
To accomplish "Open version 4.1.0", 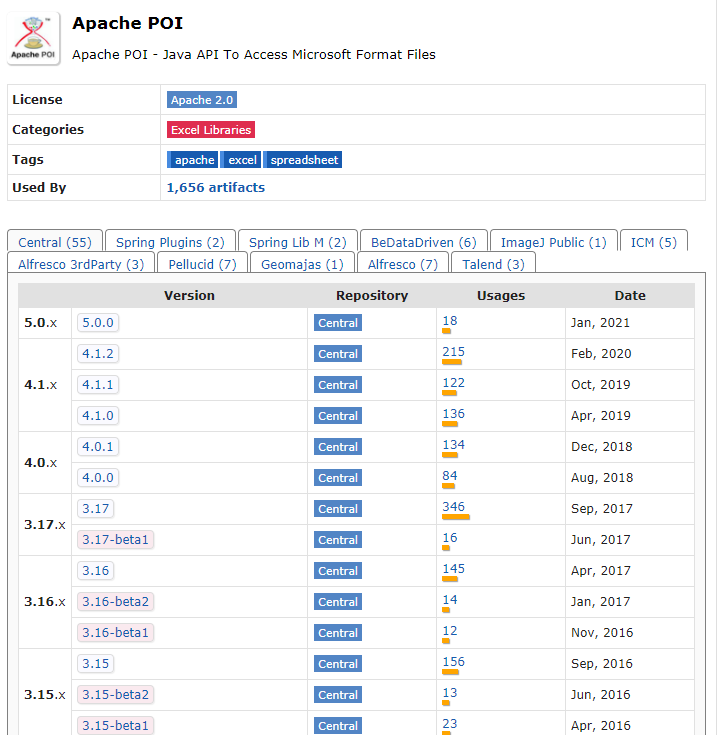I will (x=97, y=415).
